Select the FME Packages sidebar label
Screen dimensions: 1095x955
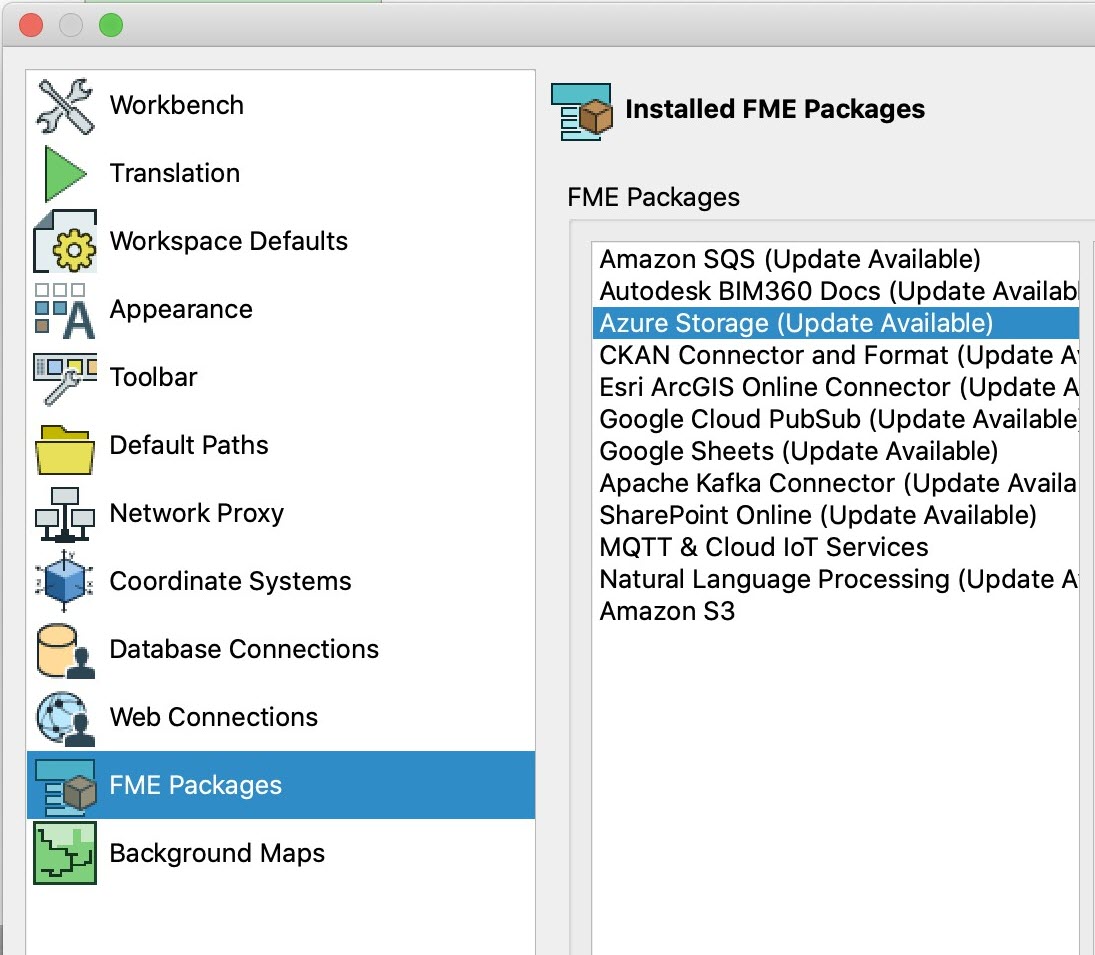tap(196, 785)
